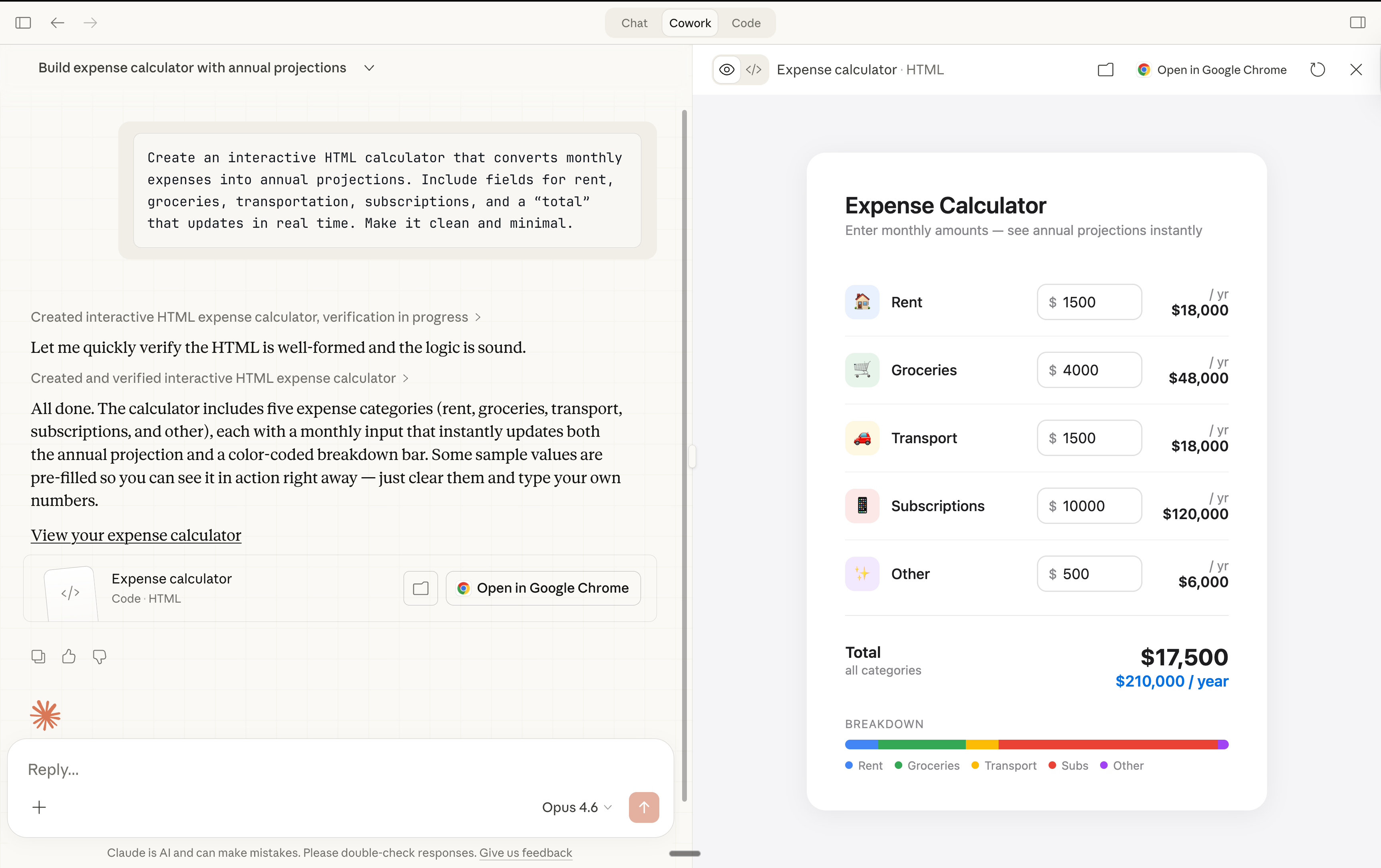Click the thumbs down feedback icon
The height and width of the screenshot is (868, 1381).
99,656
